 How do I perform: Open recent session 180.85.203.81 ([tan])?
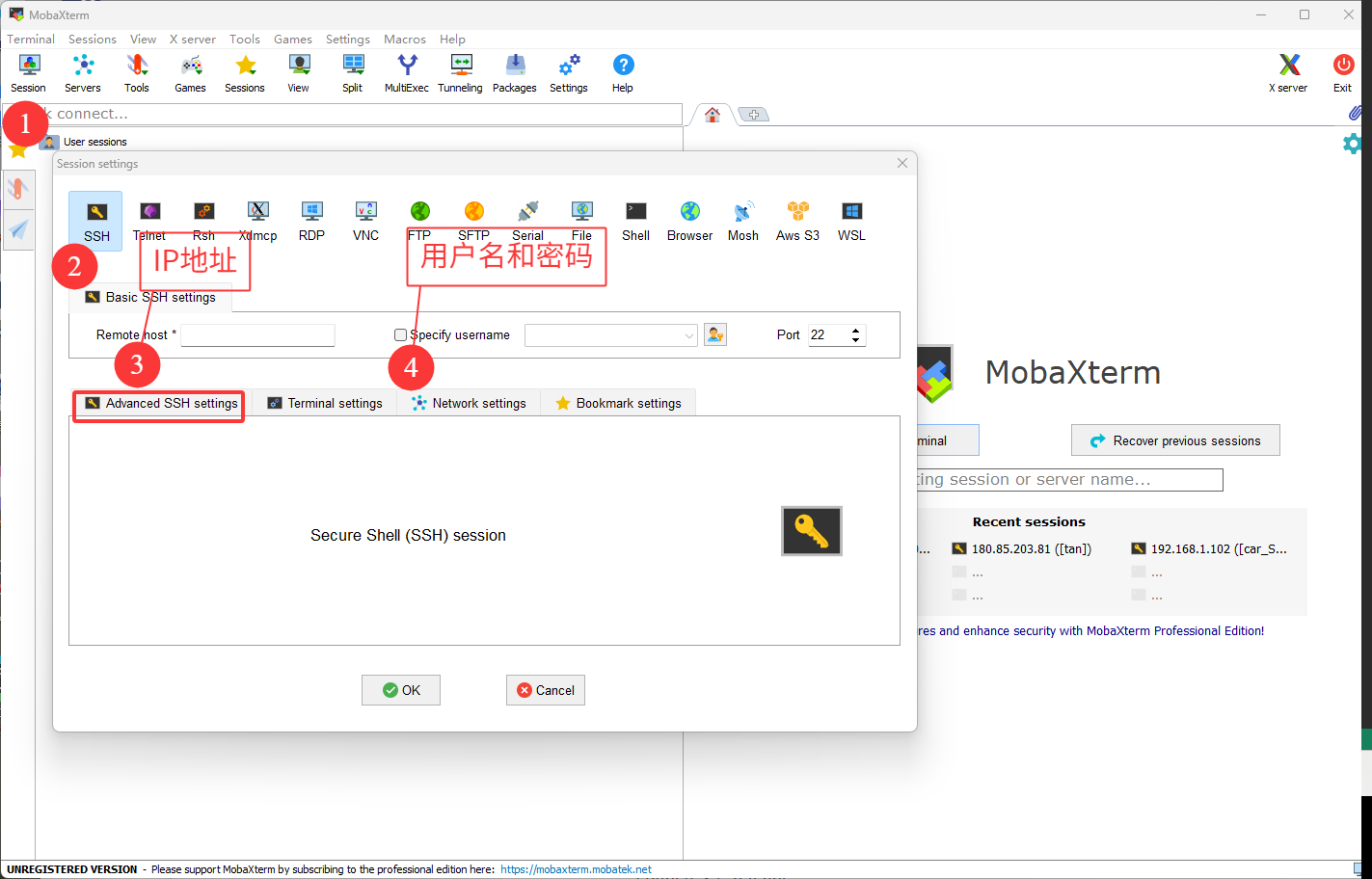1022,548
